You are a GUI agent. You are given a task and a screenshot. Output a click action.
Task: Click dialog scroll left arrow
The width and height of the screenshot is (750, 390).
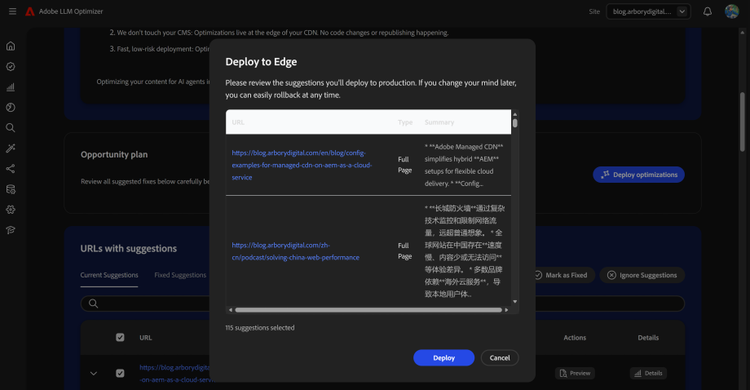coord(231,310)
